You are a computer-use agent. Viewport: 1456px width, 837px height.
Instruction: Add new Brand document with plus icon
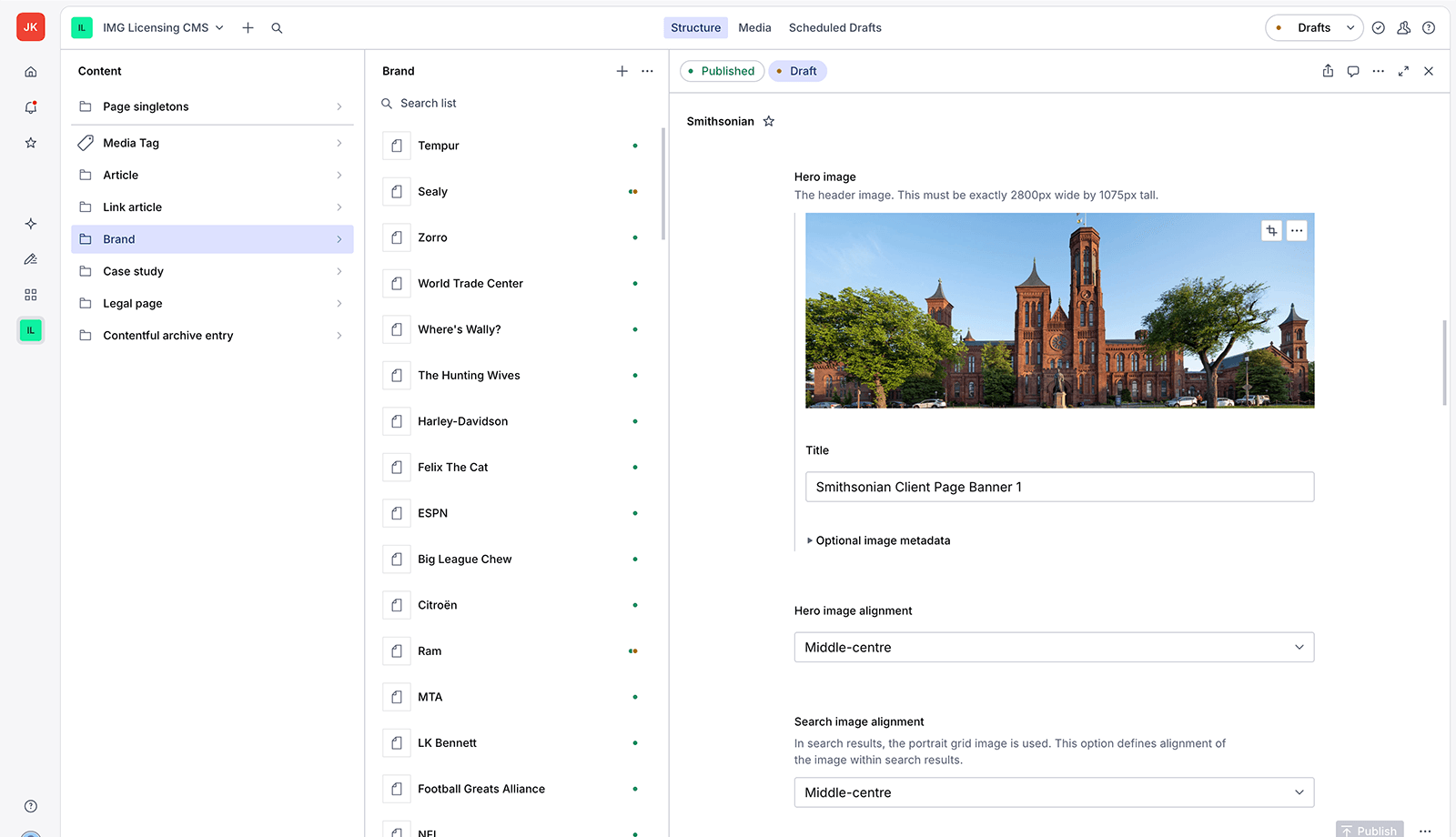[622, 71]
